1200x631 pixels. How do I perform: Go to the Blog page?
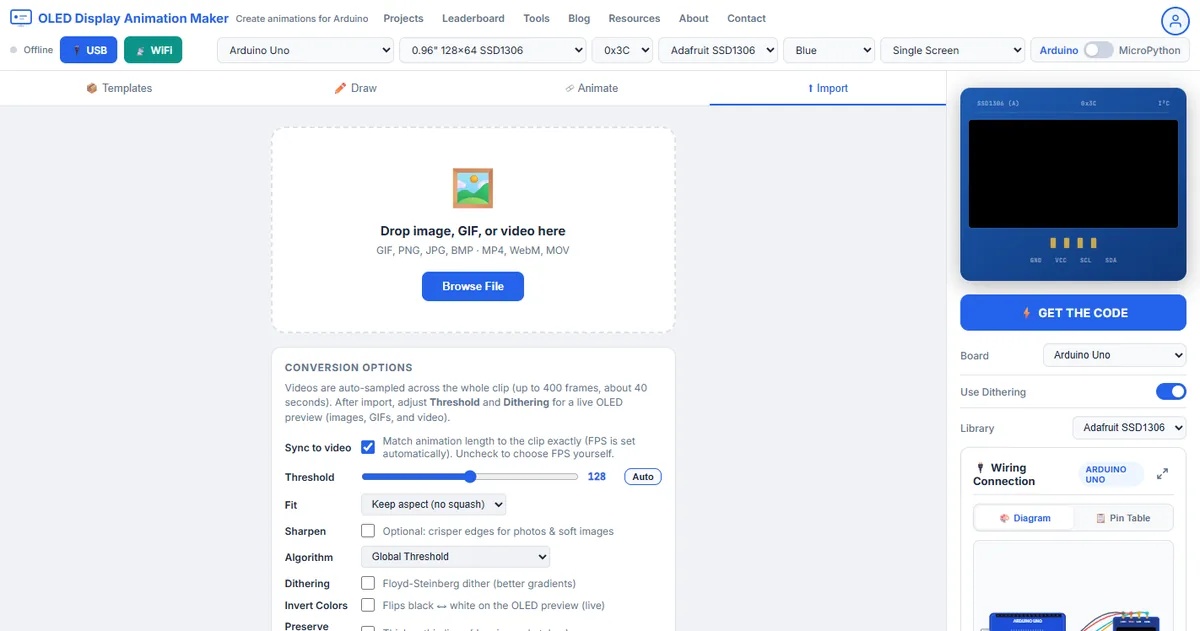[x=579, y=18]
